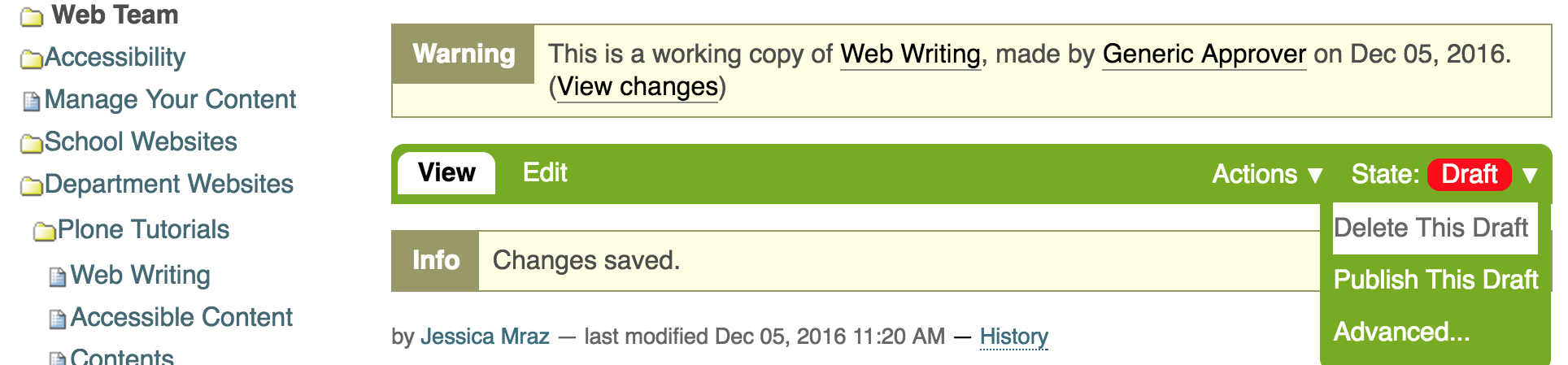Click the Web Writing page icon in sidebar
Image resolution: width=1568 pixels, height=365 pixels.
point(58,276)
